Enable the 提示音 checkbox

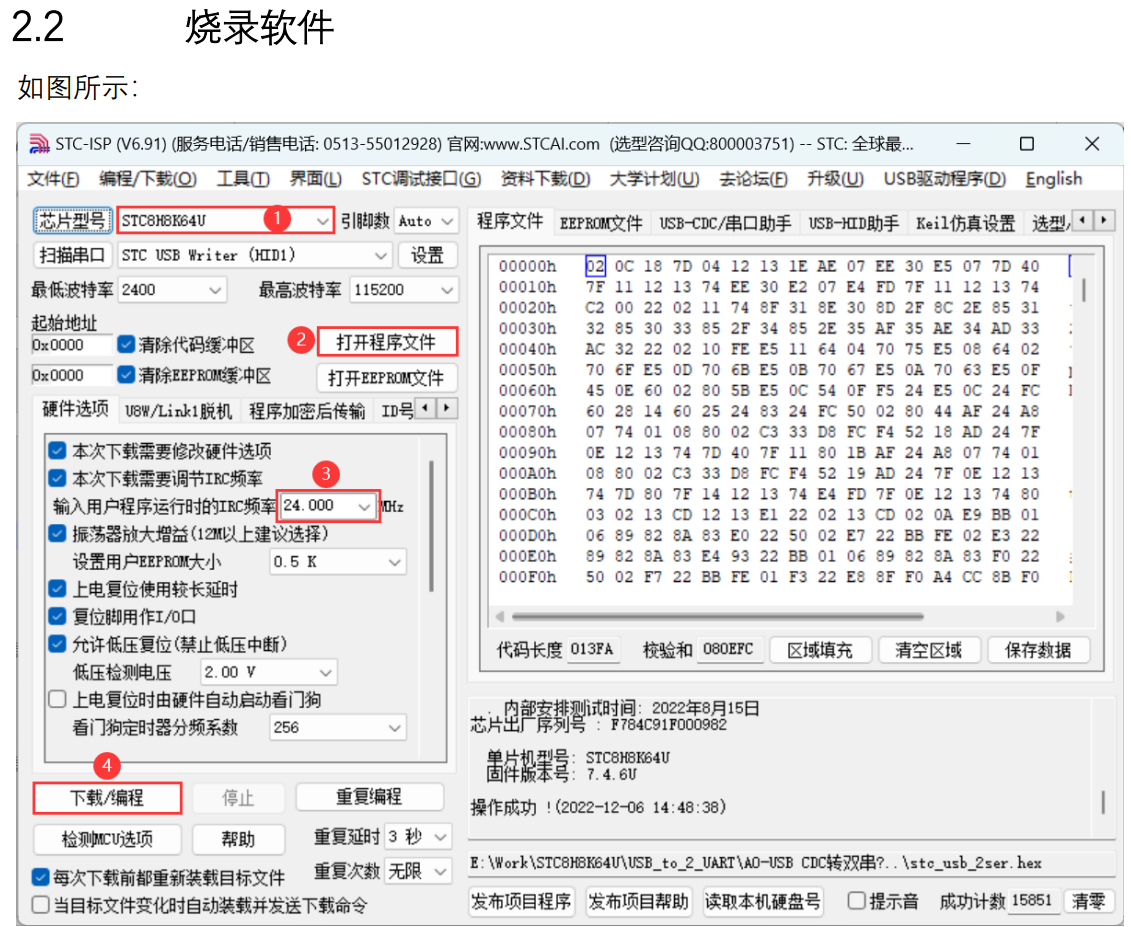856,900
